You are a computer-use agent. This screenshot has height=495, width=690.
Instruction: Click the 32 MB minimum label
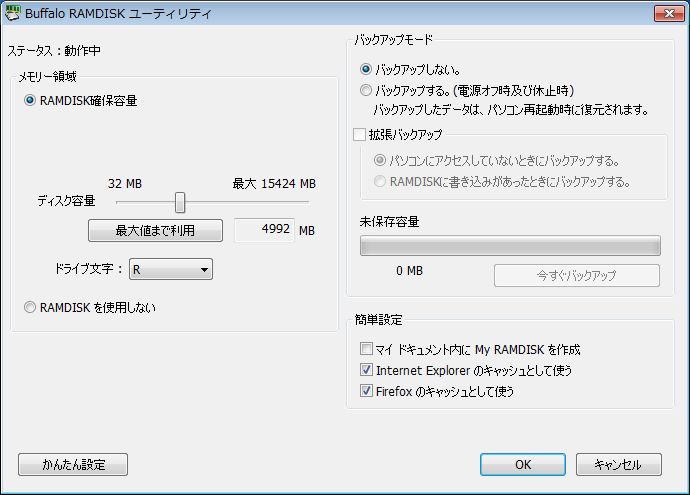coord(125,183)
